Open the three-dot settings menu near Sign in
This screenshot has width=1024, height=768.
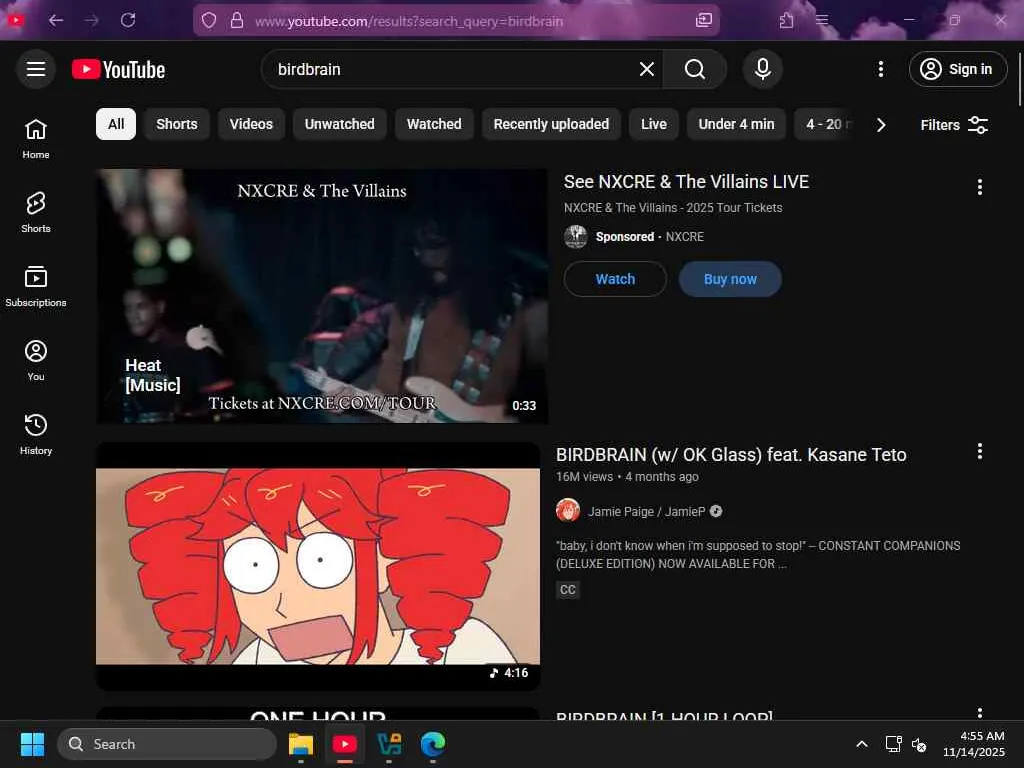880,69
